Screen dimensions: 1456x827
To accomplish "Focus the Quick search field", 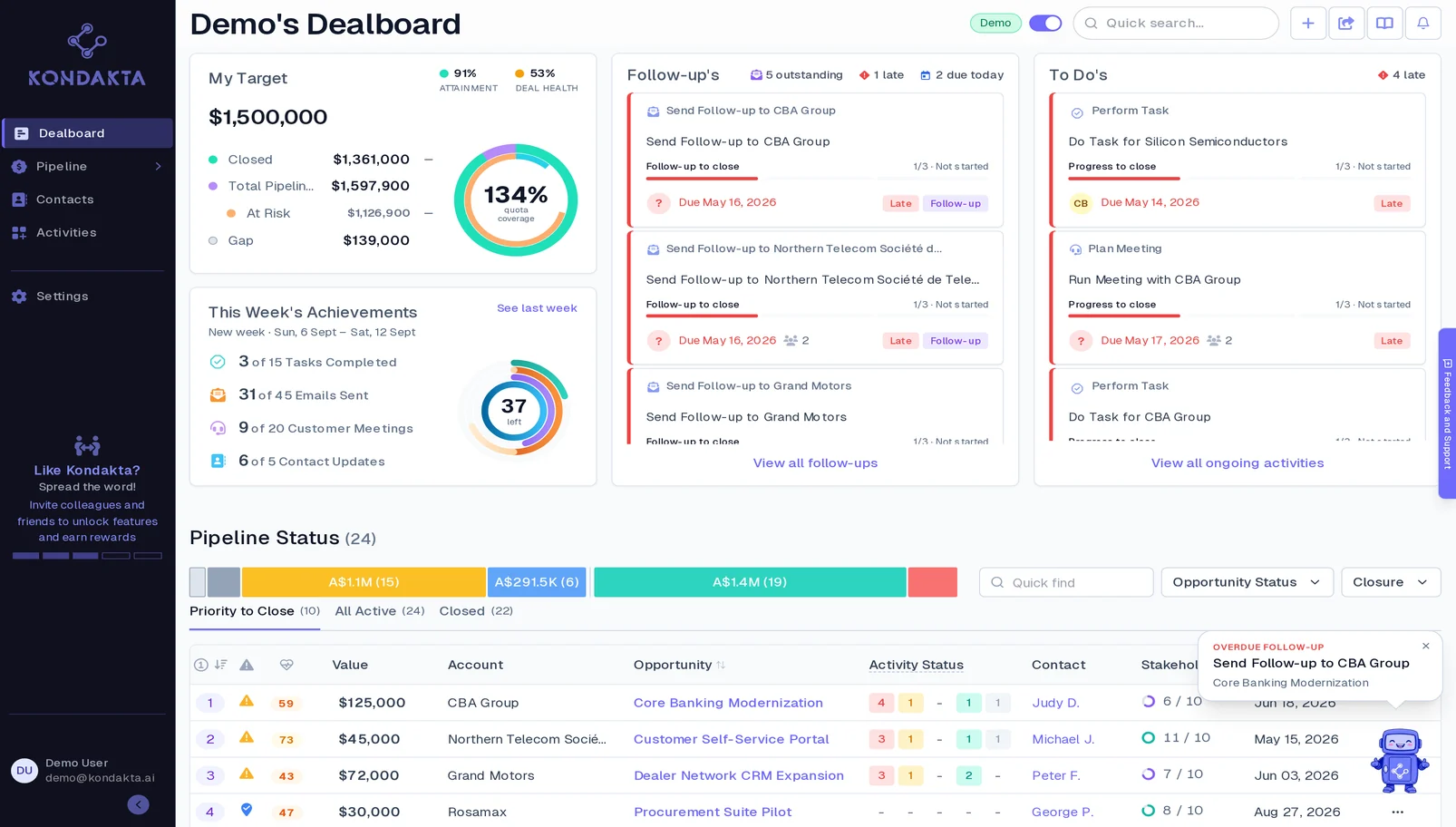I will click(x=1176, y=24).
